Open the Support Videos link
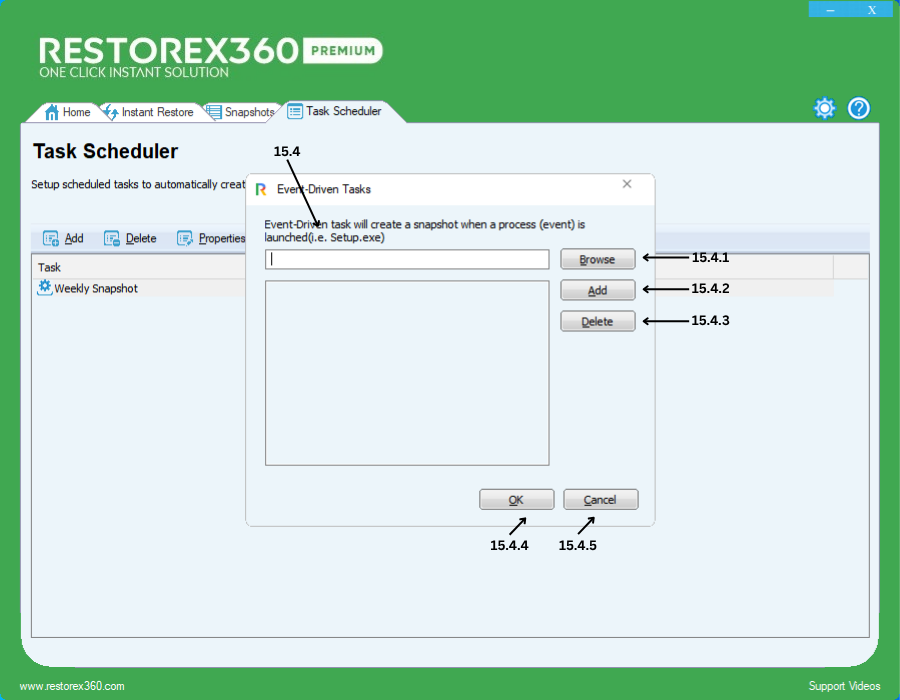The image size is (900, 700). point(844,686)
